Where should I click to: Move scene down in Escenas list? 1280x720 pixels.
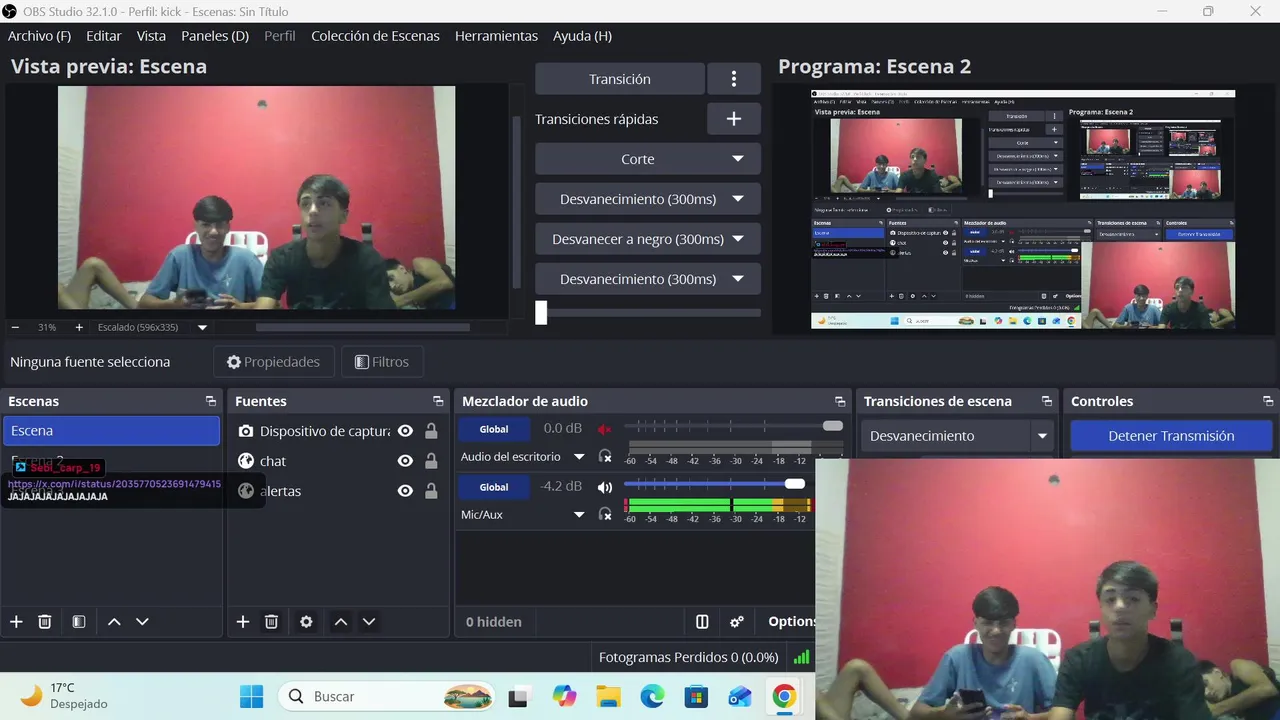point(142,622)
